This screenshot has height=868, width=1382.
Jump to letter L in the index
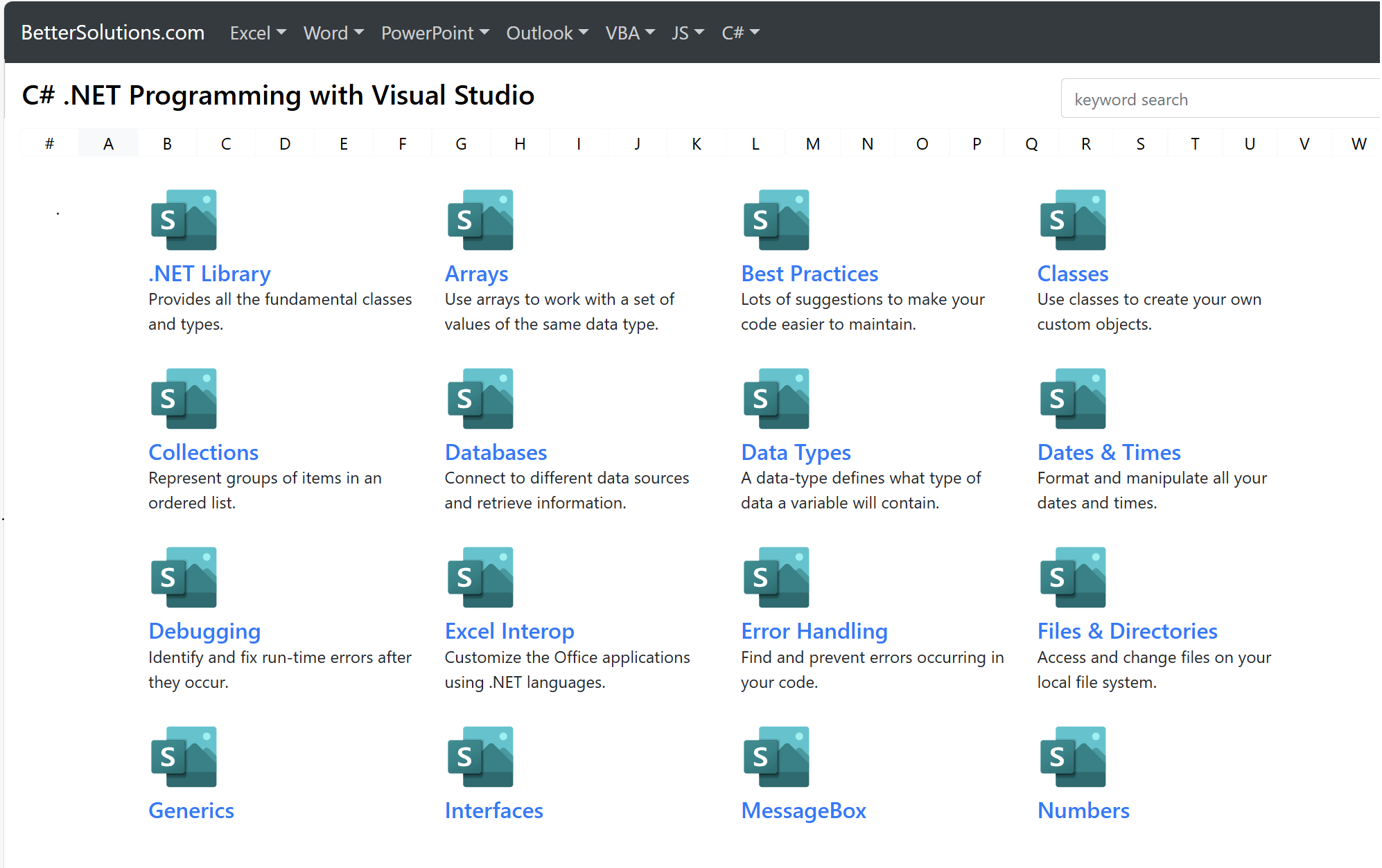click(x=755, y=143)
